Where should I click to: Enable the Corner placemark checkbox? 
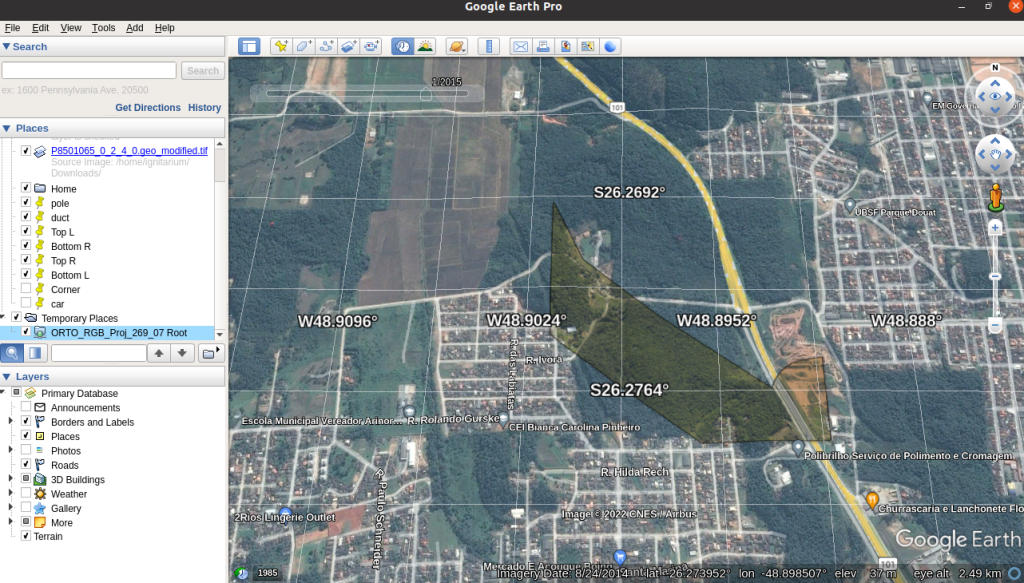[25, 289]
